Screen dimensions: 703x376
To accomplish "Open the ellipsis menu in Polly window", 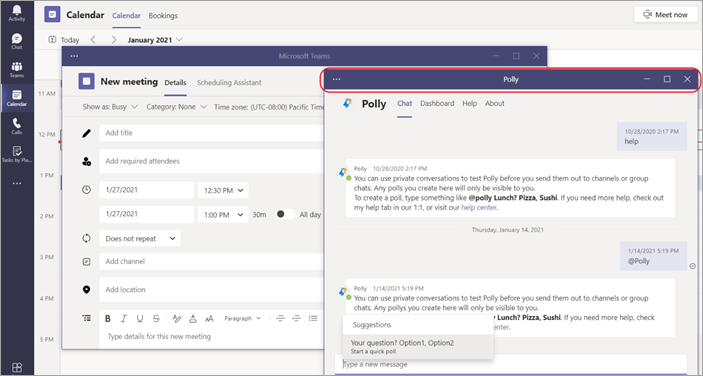I will (x=337, y=79).
